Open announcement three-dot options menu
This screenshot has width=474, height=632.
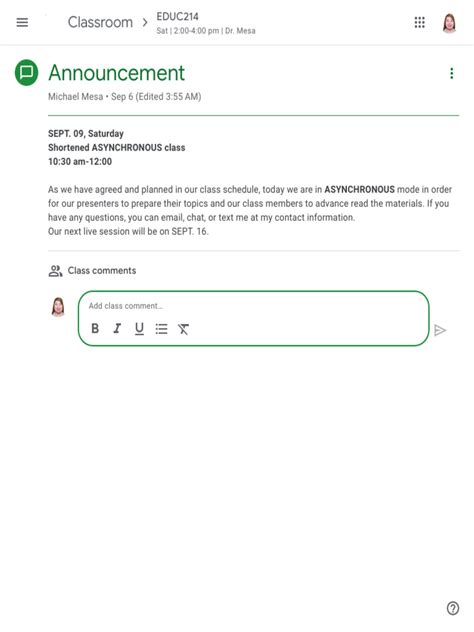click(451, 73)
